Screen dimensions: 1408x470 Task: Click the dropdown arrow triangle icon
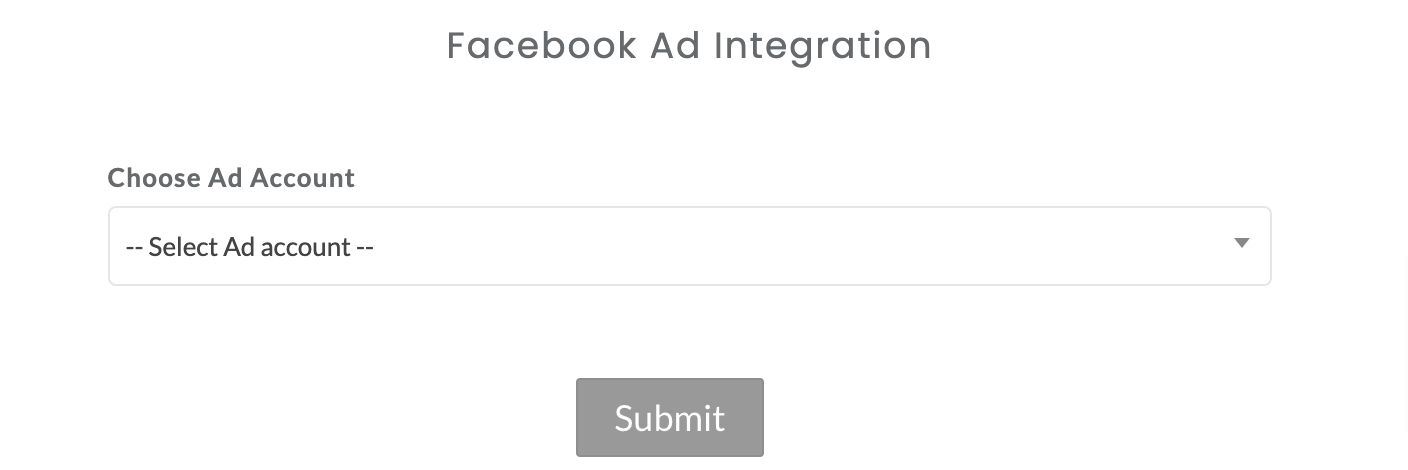pyautogui.click(x=1242, y=243)
